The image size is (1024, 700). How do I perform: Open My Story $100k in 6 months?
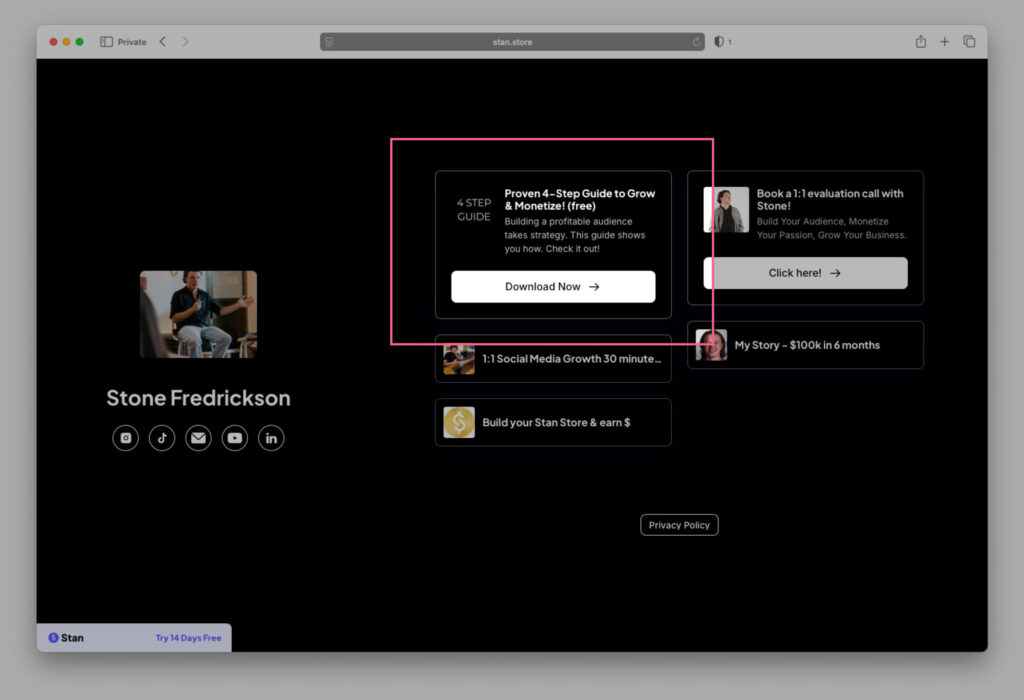(805, 345)
